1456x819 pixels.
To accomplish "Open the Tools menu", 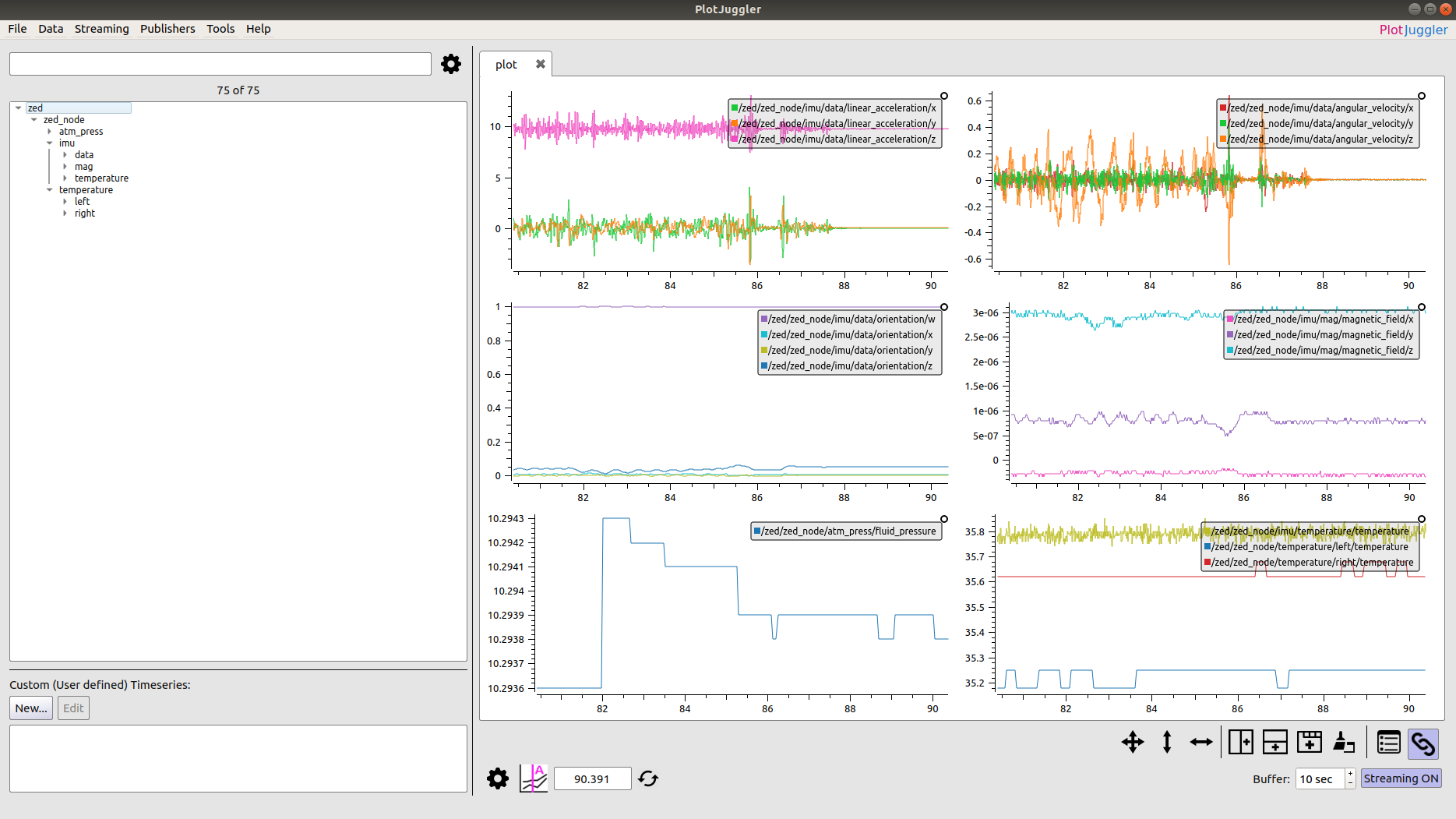I will [x=220, y=29].
